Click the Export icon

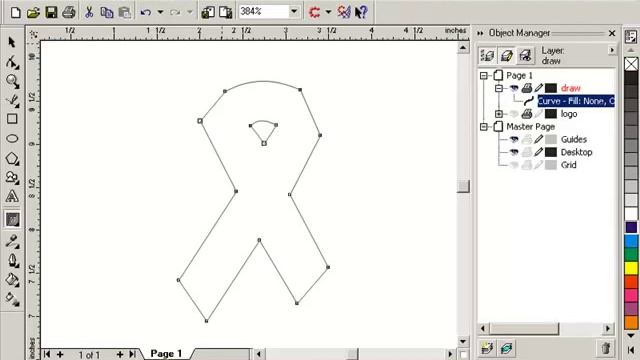(225, 12)
